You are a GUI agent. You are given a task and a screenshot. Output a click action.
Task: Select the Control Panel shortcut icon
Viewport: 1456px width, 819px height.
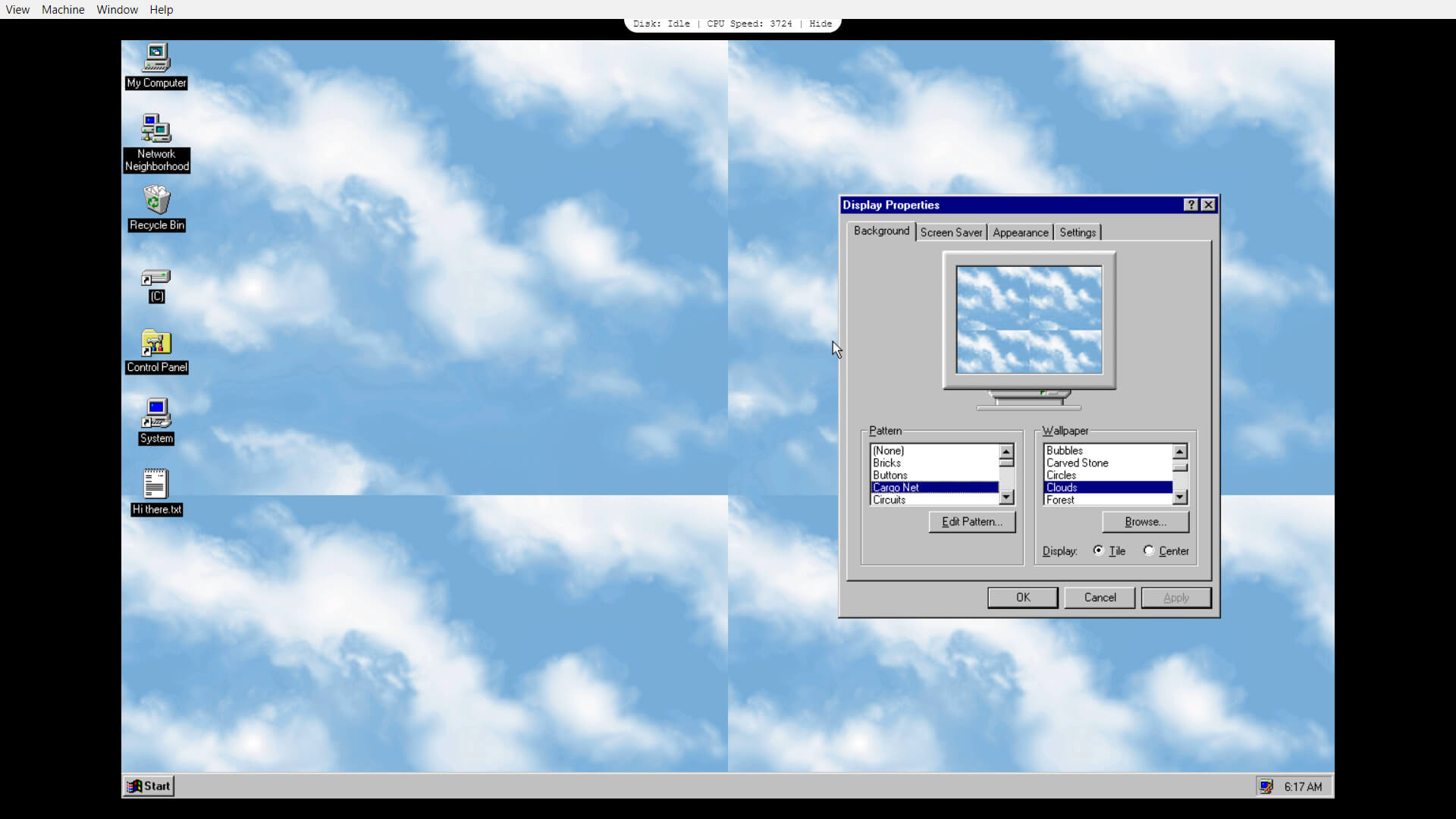(x=156, y=352)
